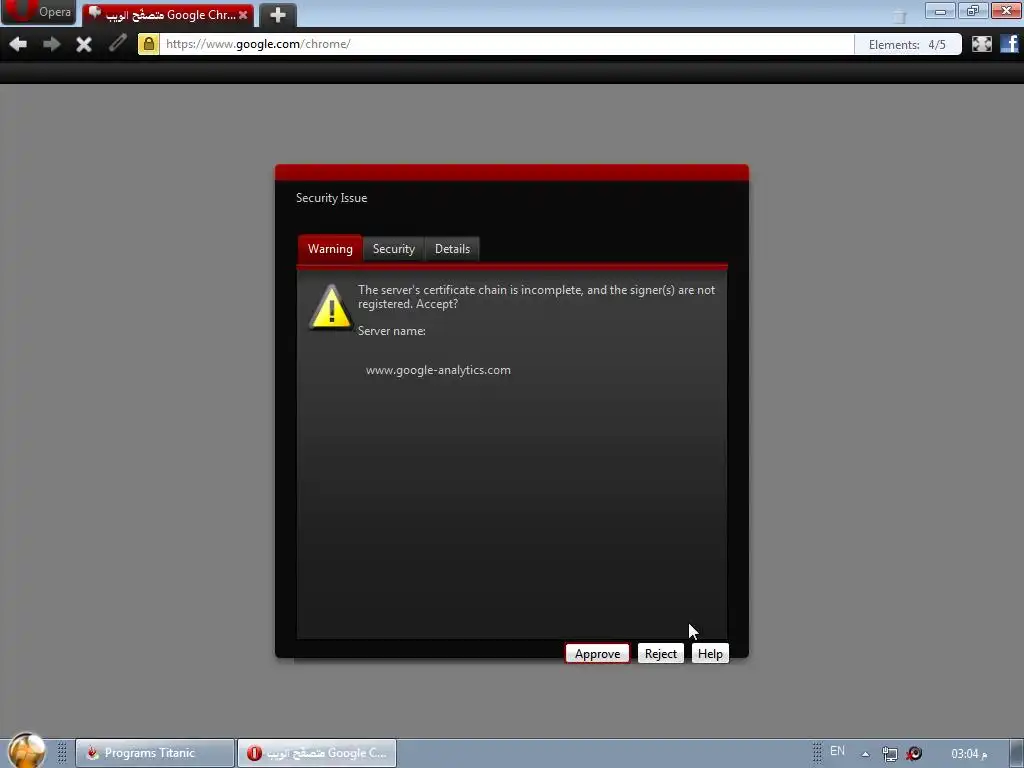Show hidden tray icons arrow
This screenshot has width=1024, height=768.
click(865, 754)
